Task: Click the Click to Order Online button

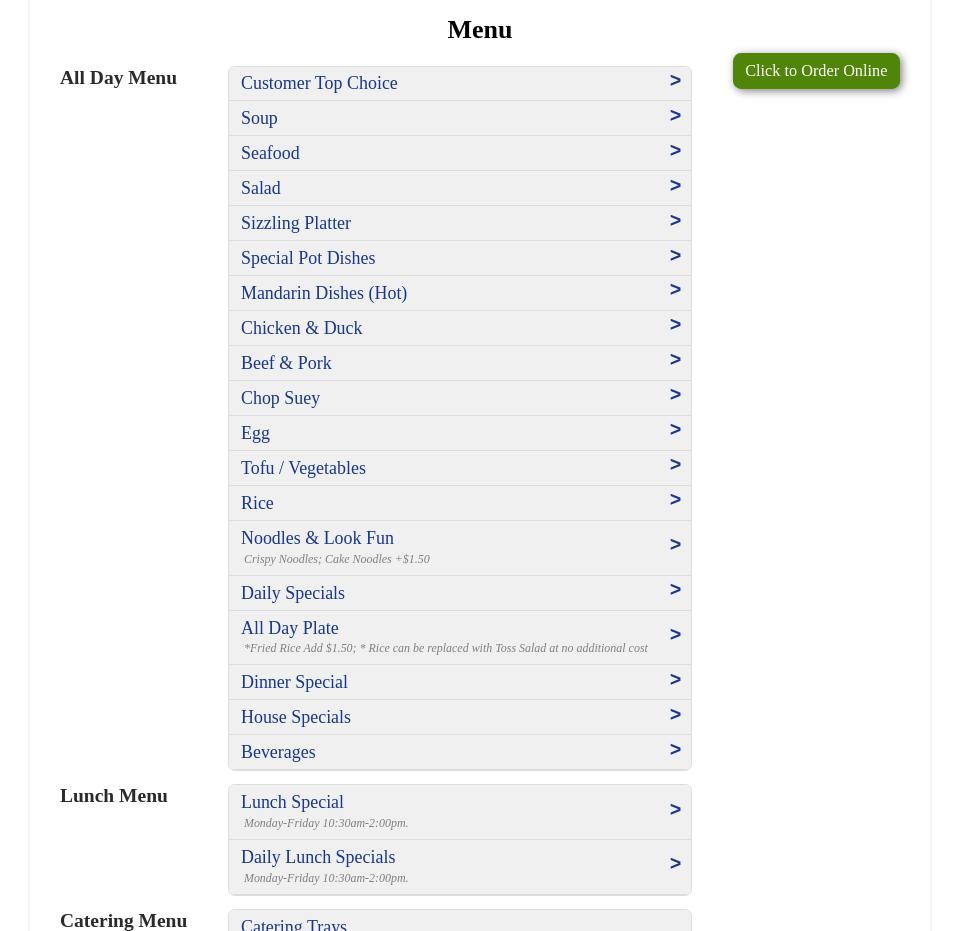Action: click(815, 71)
